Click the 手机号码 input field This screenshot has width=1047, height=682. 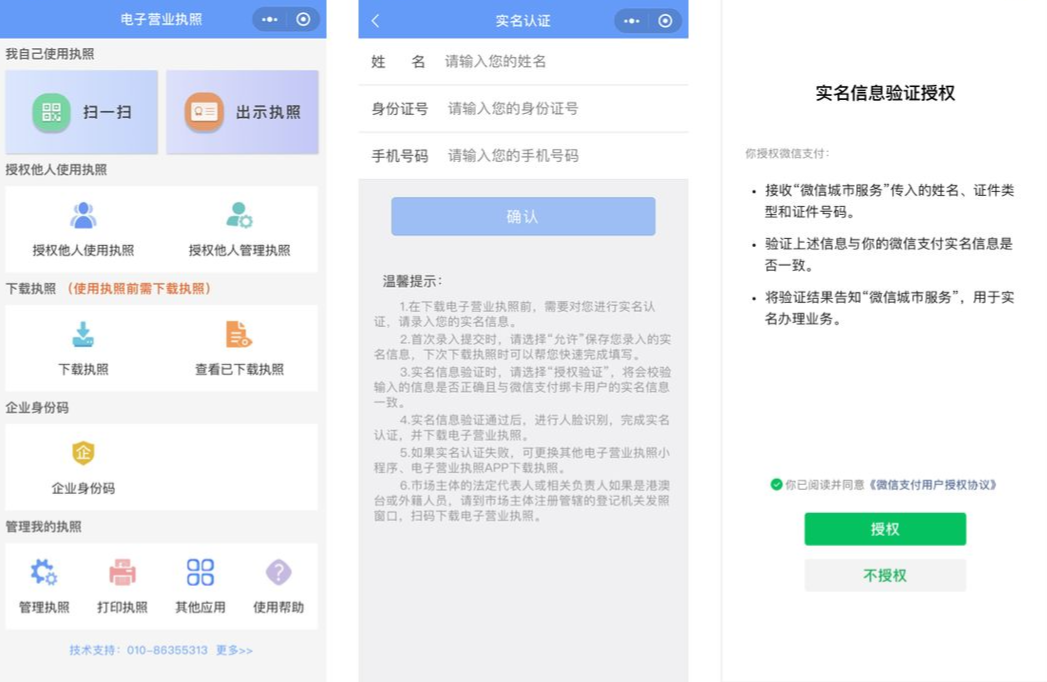coord(523,156)
